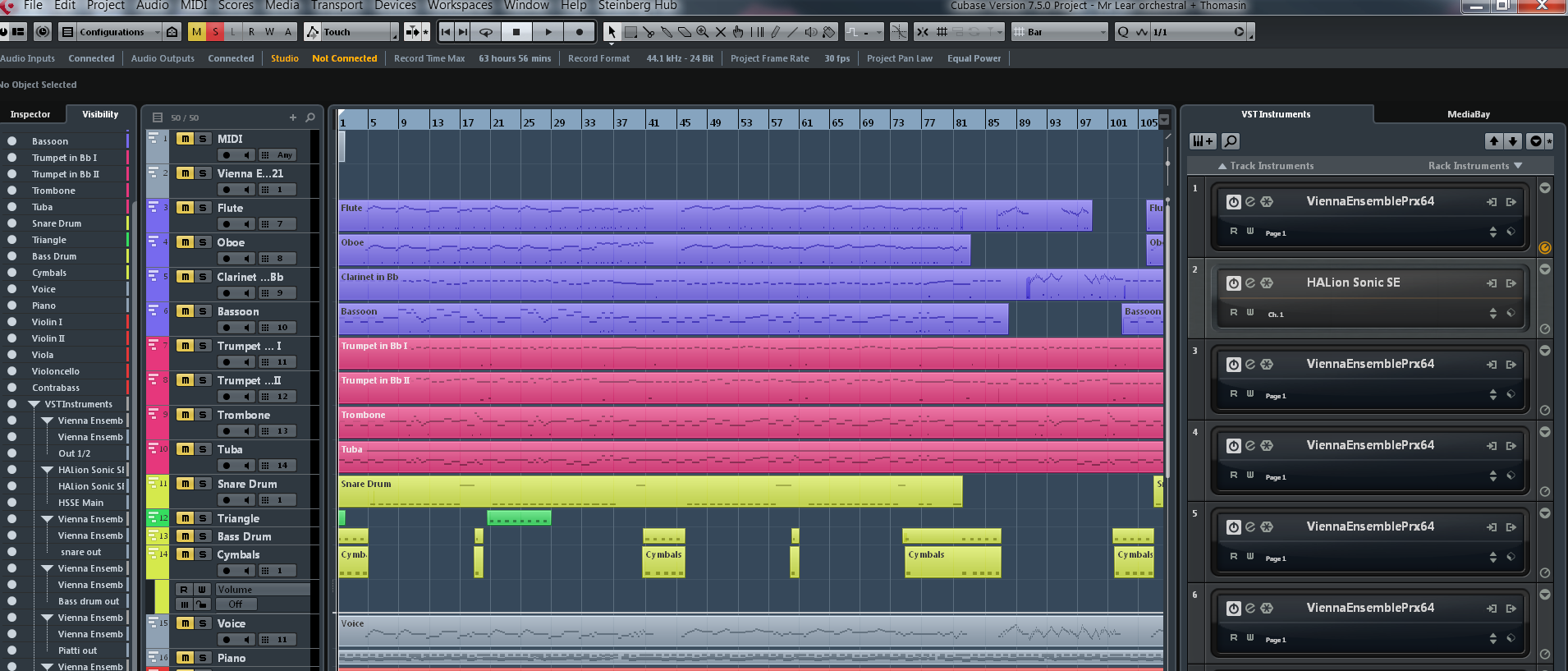Viewport: 1568px width, 671px height.
Task: Toggle HALion Sonic SE power button
Action: (x=1233, y=283)
